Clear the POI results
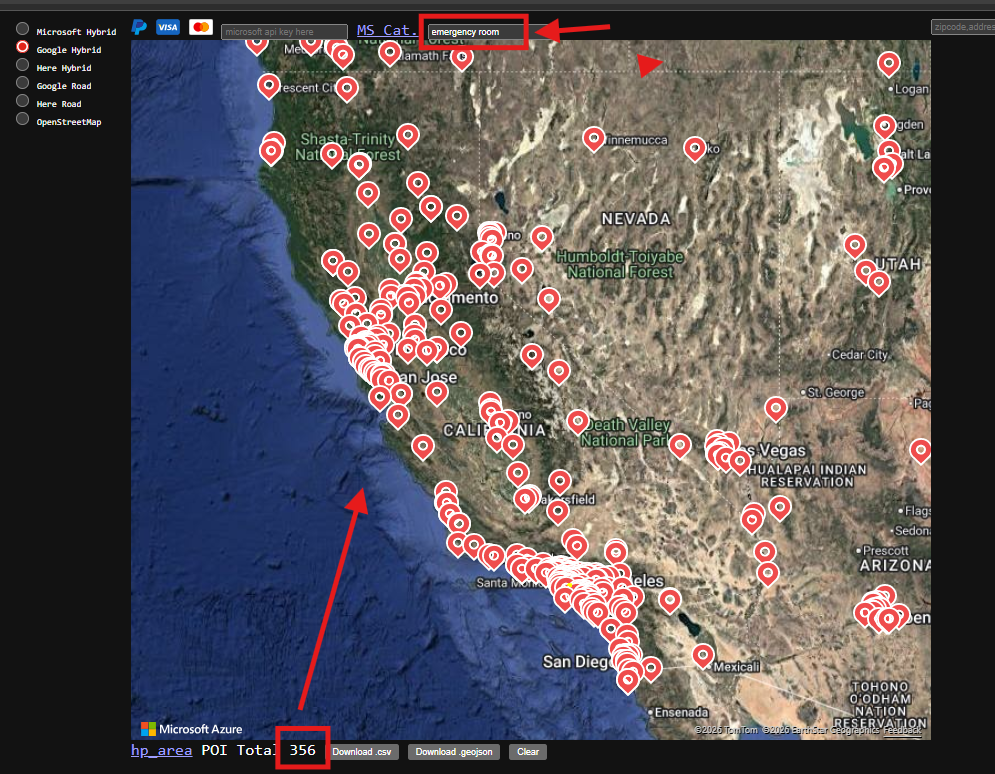995x774 pixels. click(x=528, y=752)
